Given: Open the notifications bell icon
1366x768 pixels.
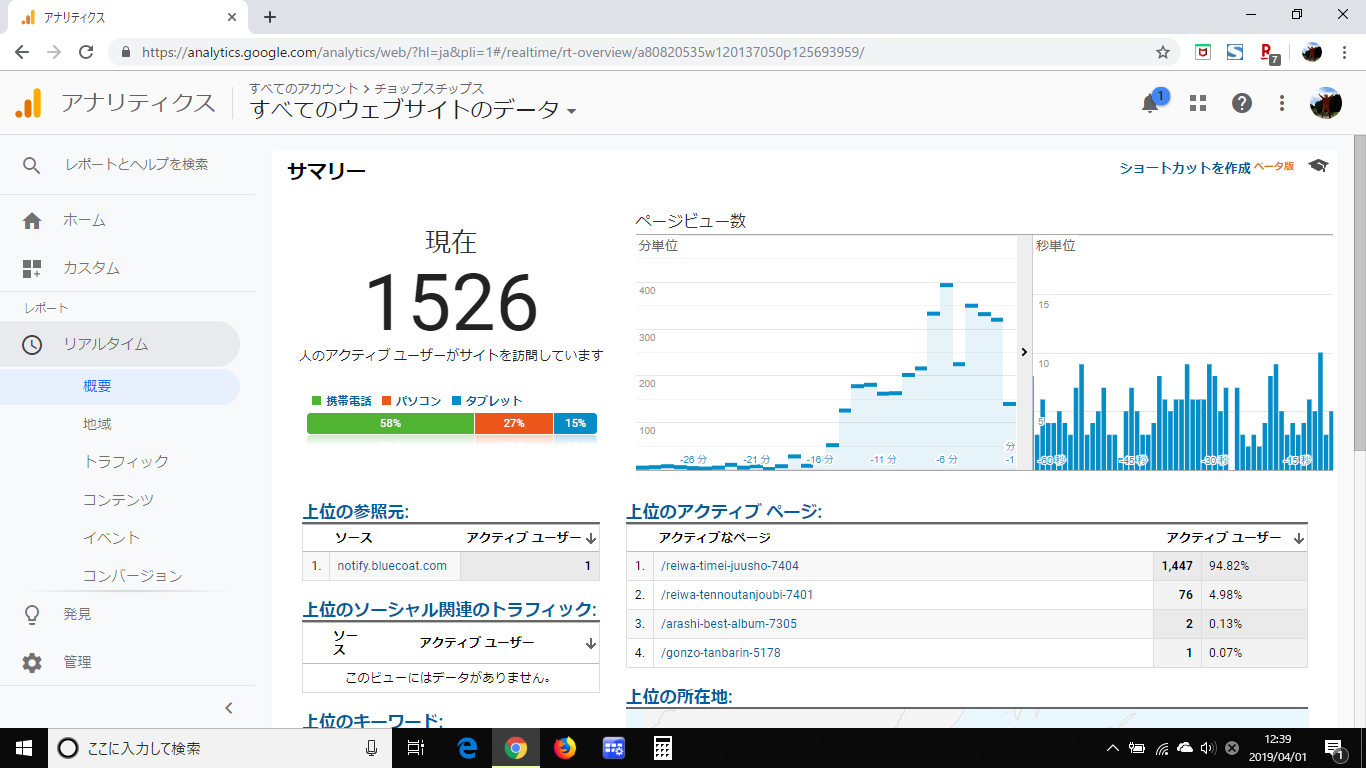Looking at the screenshot, I should (1151, 103).
